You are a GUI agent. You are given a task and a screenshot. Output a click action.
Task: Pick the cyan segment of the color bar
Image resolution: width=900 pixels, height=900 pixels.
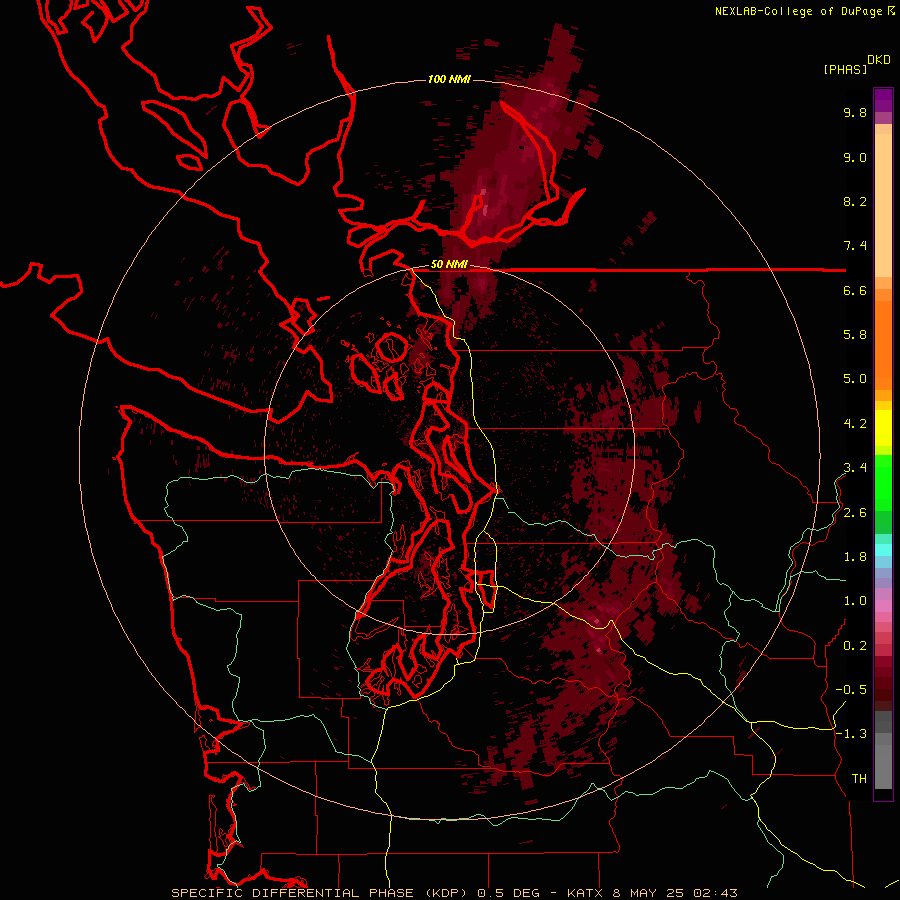[883, 549]
